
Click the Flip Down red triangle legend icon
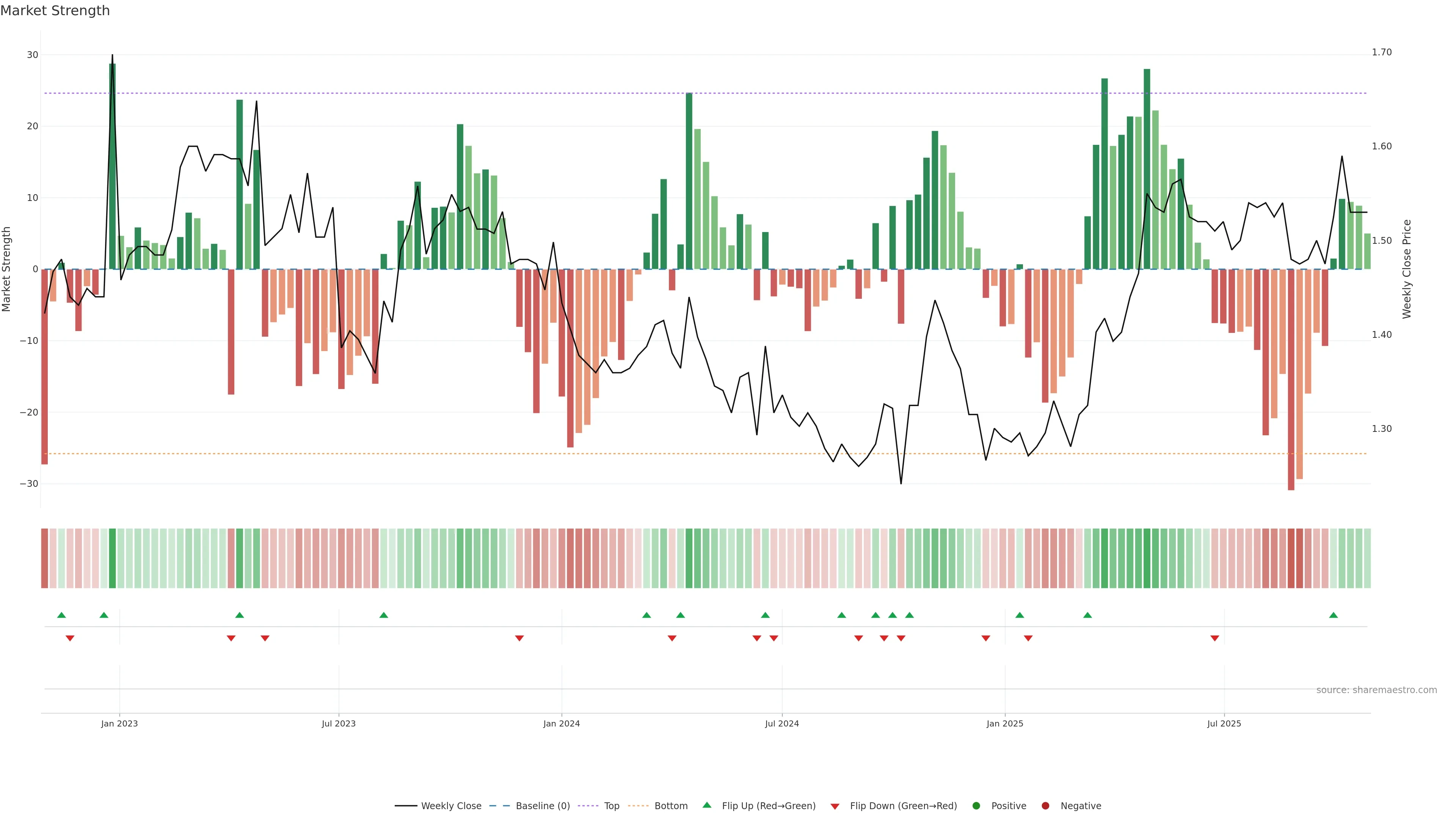(x=835, y=806)
